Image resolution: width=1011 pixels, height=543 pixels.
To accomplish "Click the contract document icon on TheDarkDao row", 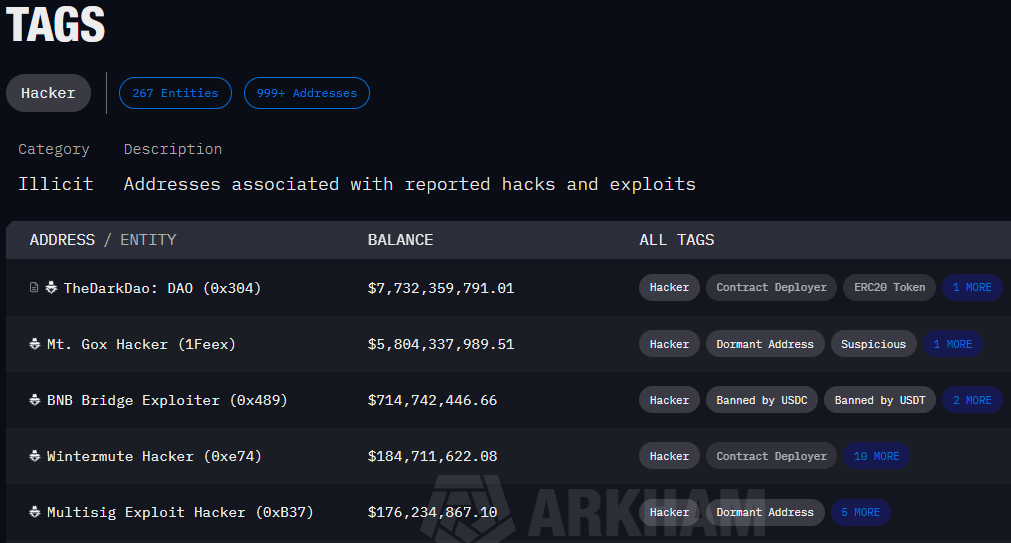I will coord(34,288).
